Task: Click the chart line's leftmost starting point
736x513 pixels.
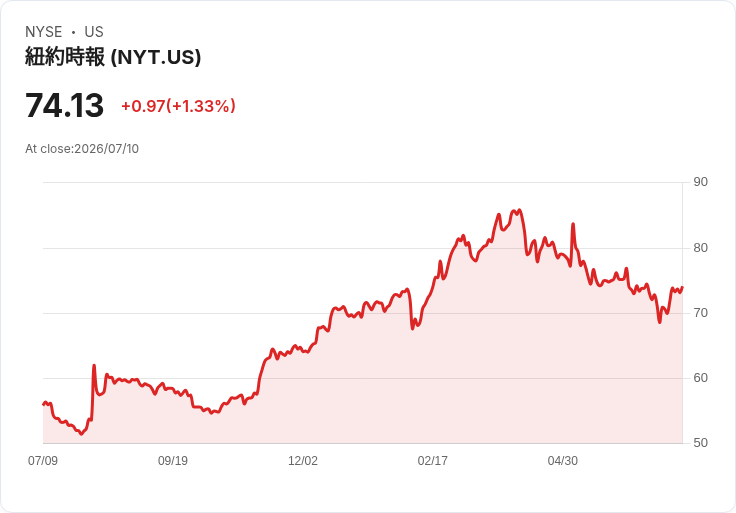Action: 43,404
